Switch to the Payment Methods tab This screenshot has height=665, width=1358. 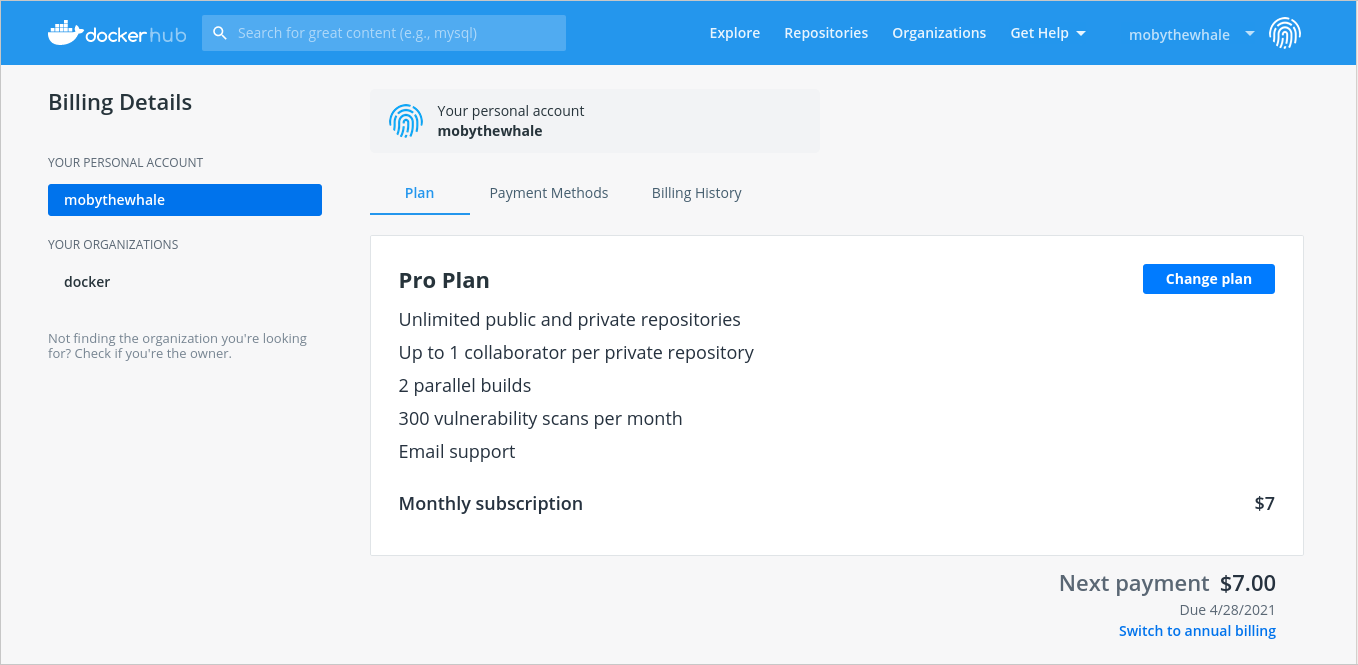pos(549,193)
